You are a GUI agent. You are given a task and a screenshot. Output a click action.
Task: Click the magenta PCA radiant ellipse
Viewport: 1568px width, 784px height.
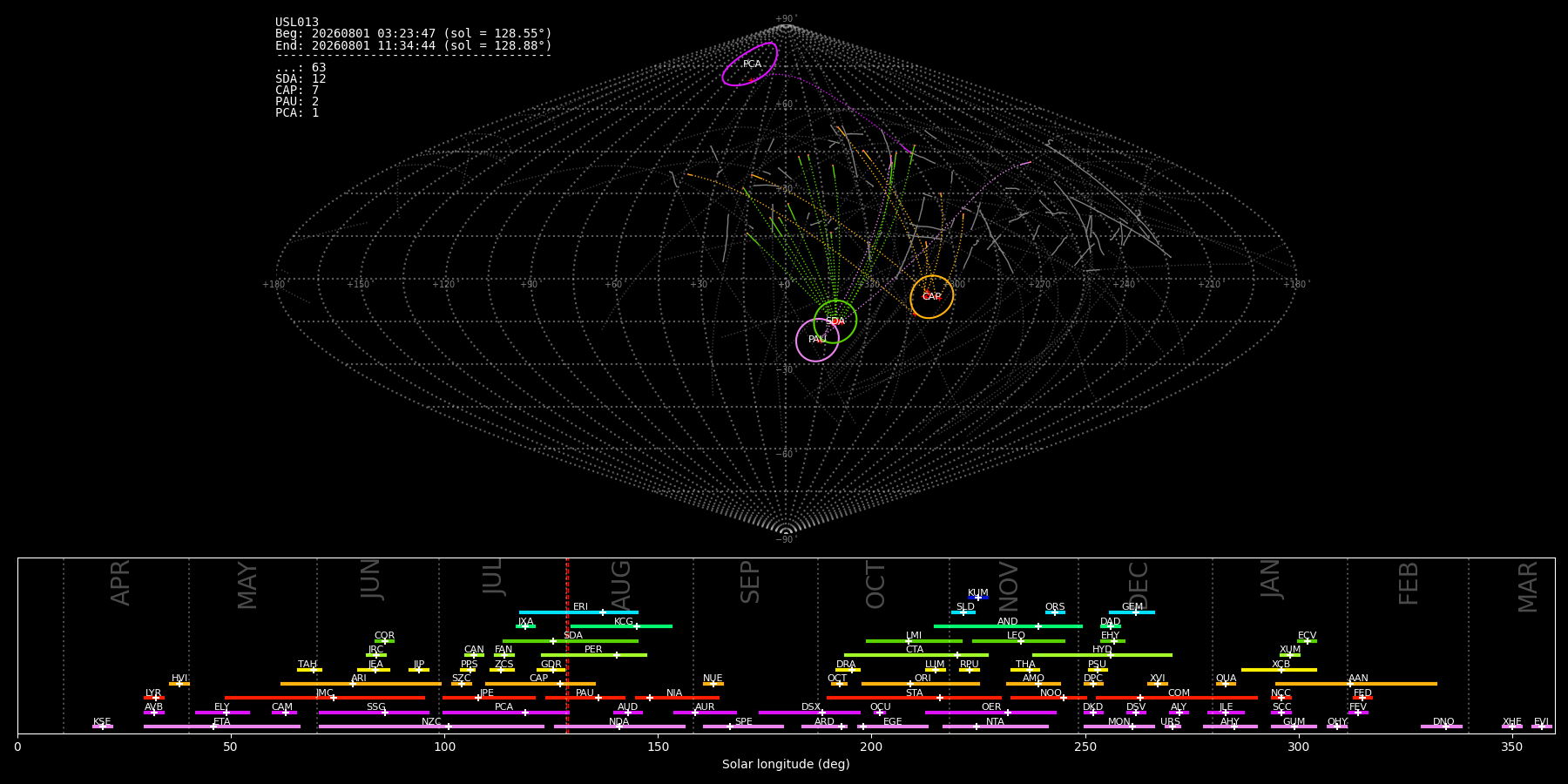pos(750,64)
